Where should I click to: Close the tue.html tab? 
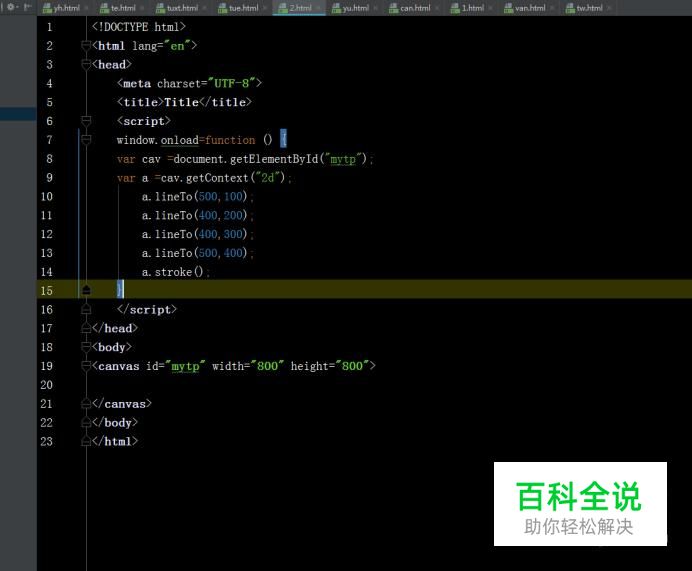click(x=264, y=8)
